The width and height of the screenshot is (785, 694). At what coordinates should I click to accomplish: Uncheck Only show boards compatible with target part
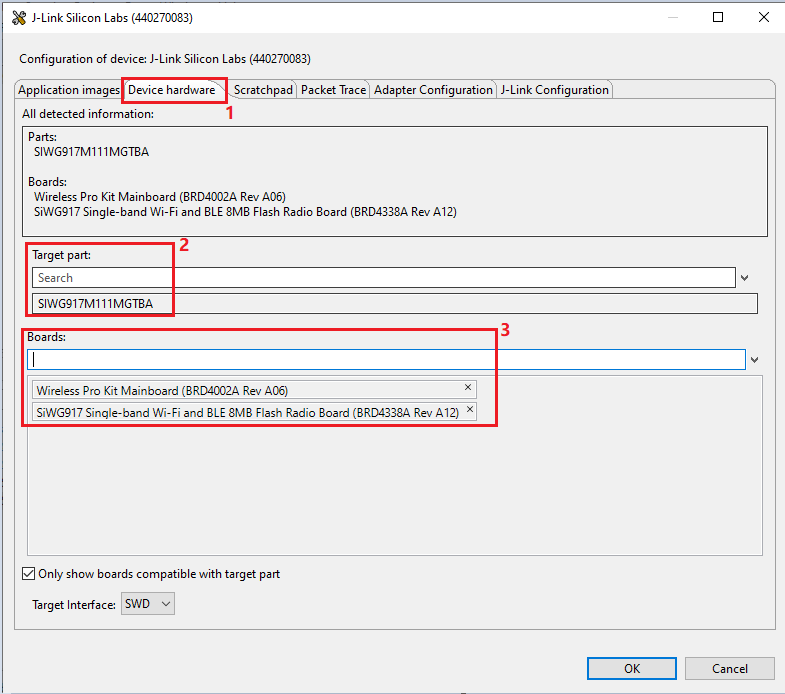pos(28,574)
